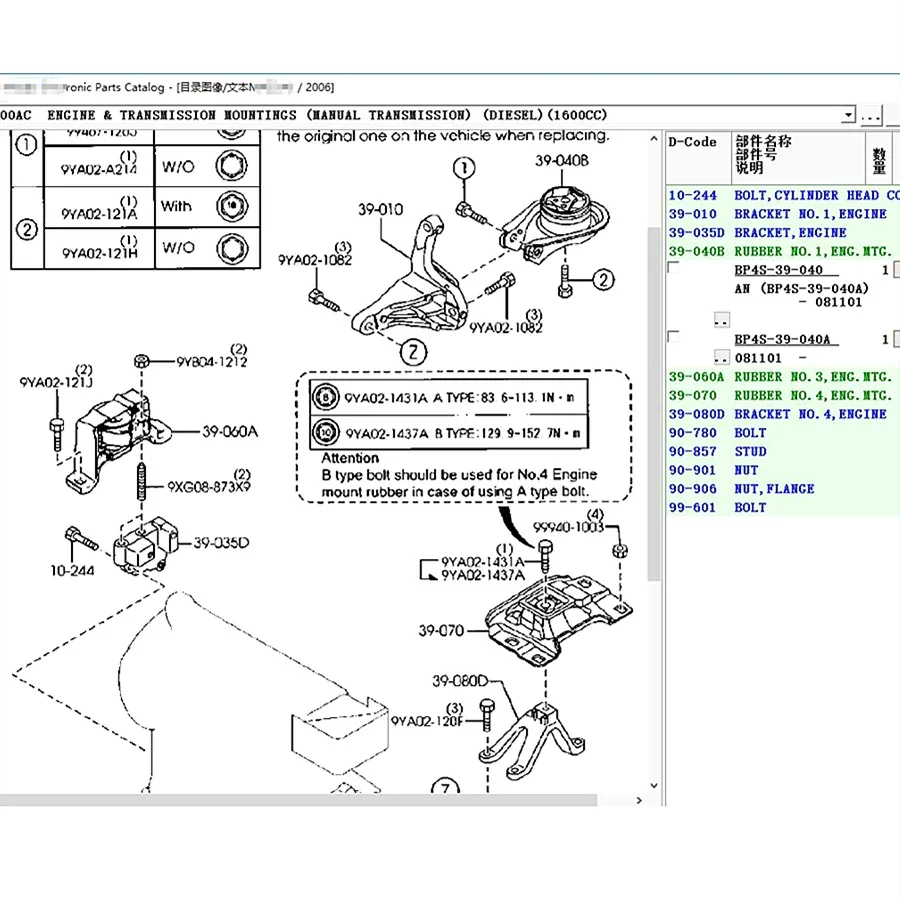Click the horizontal scrollbar thumb under the diagram
The width and height of the screenshot is (900, 900).
pyautogui.click(x=298, y=800)
